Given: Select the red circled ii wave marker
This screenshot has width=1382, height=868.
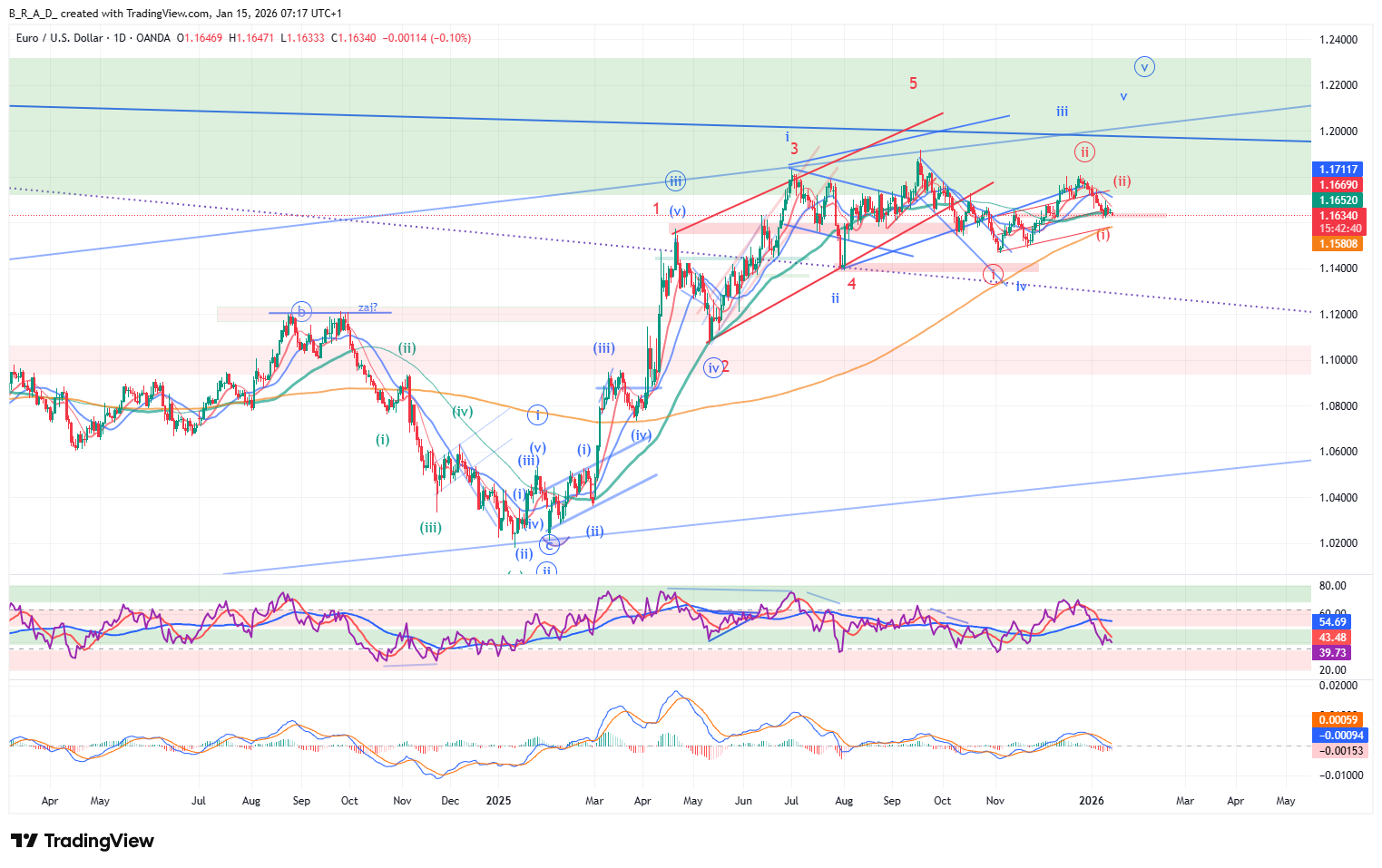Looking at the screenshot, I should click(1083, 151).
